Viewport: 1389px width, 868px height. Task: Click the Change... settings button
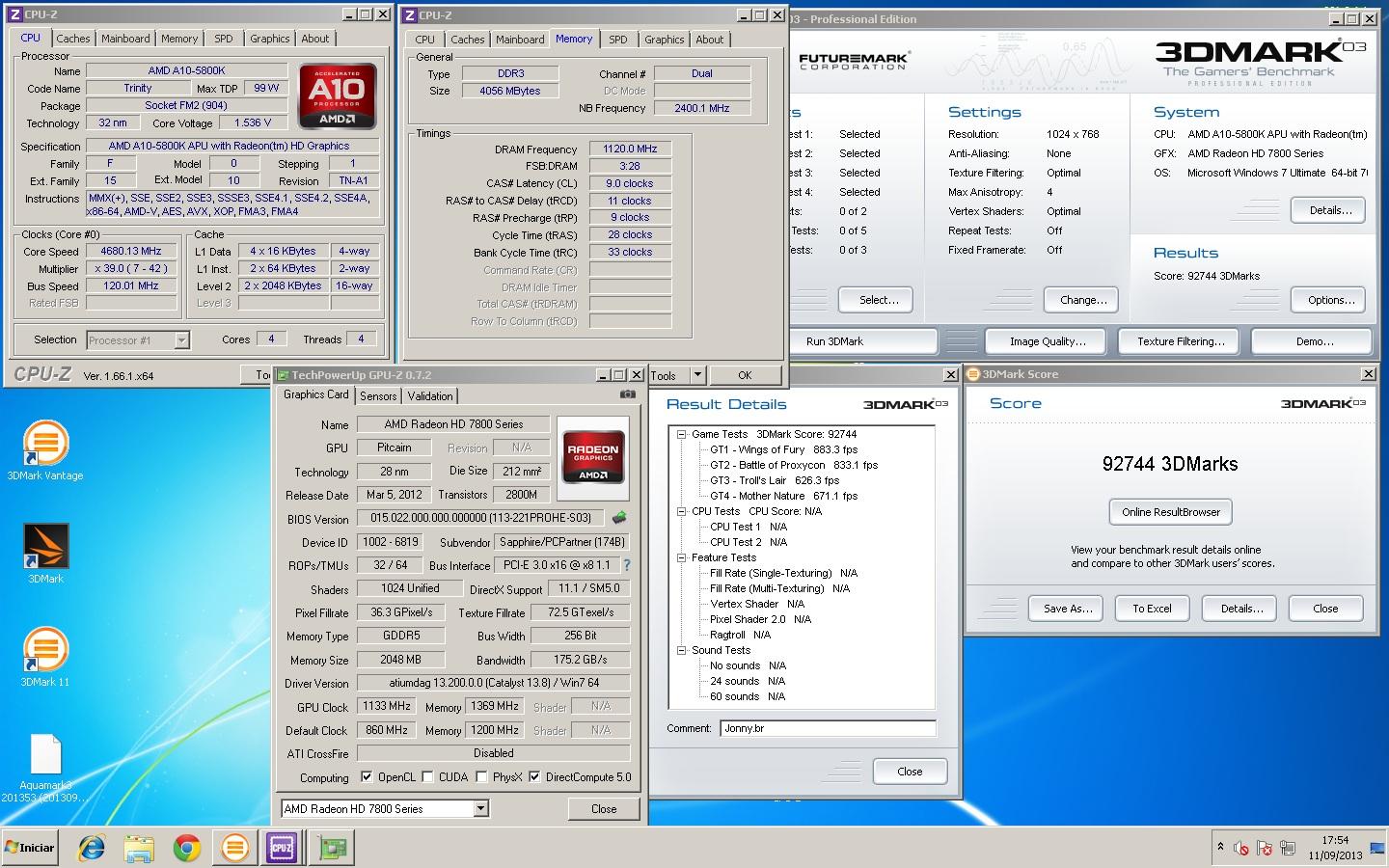click(1083, 300)
